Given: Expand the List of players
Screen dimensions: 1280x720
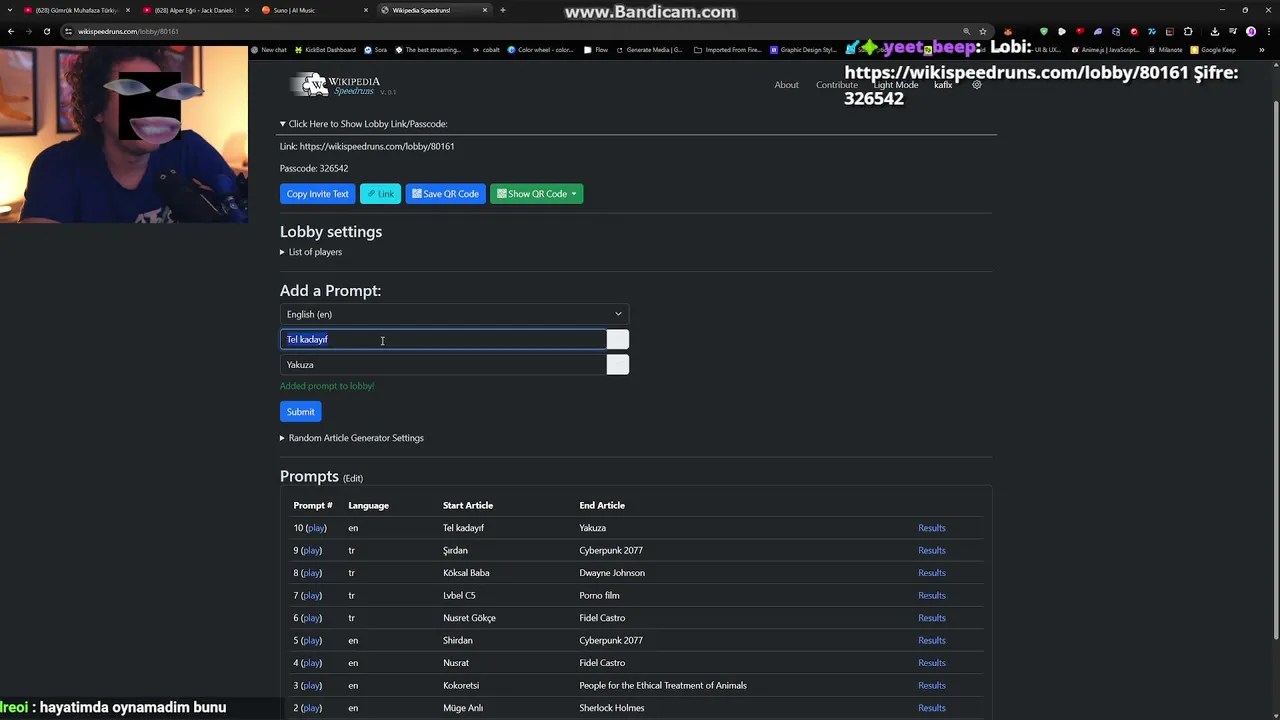Looking at the screenshot, I should 311,252.
